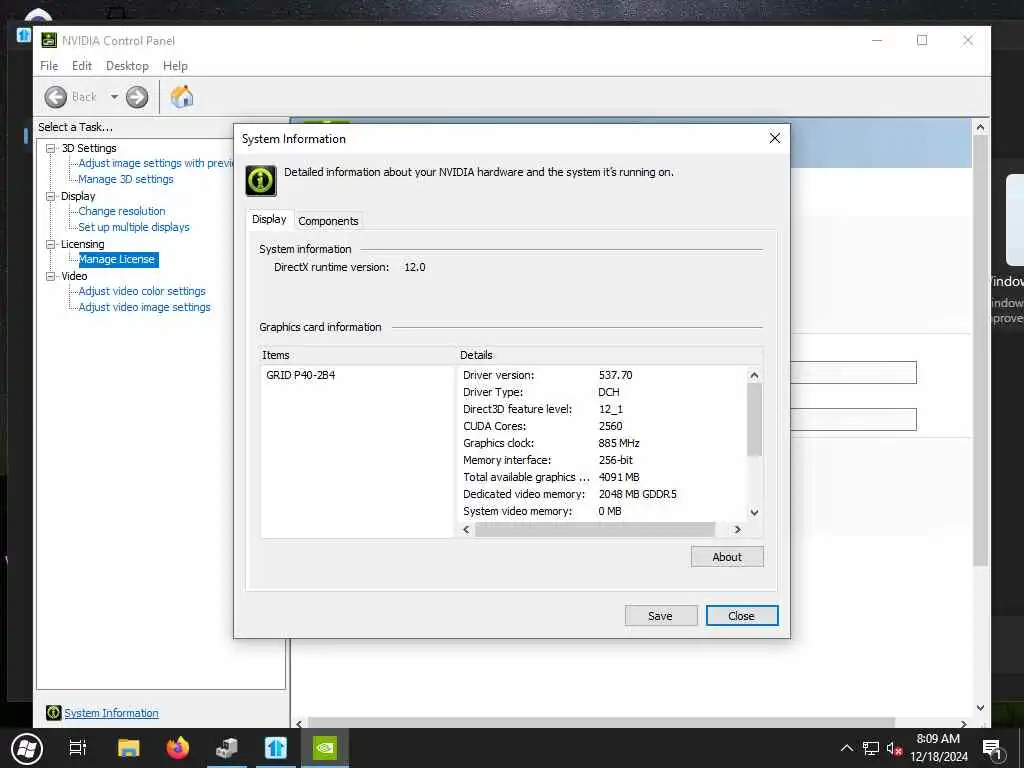Open the notification center icon
This screenshot has height=768, width=1024.
click(992, 749)
